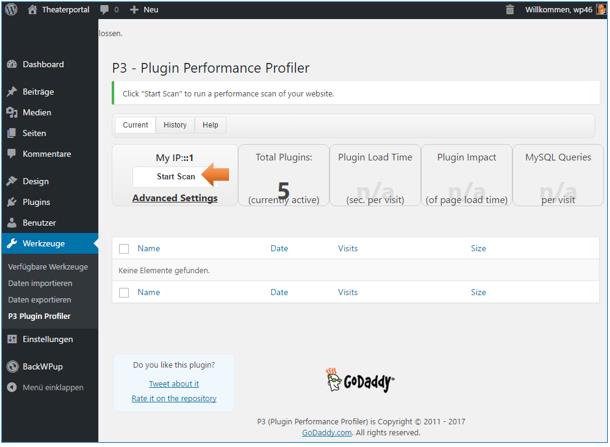Open the Advanced Settings link
Image resolution: width=610 pixels, height=447 pixels.
[175, 198]
